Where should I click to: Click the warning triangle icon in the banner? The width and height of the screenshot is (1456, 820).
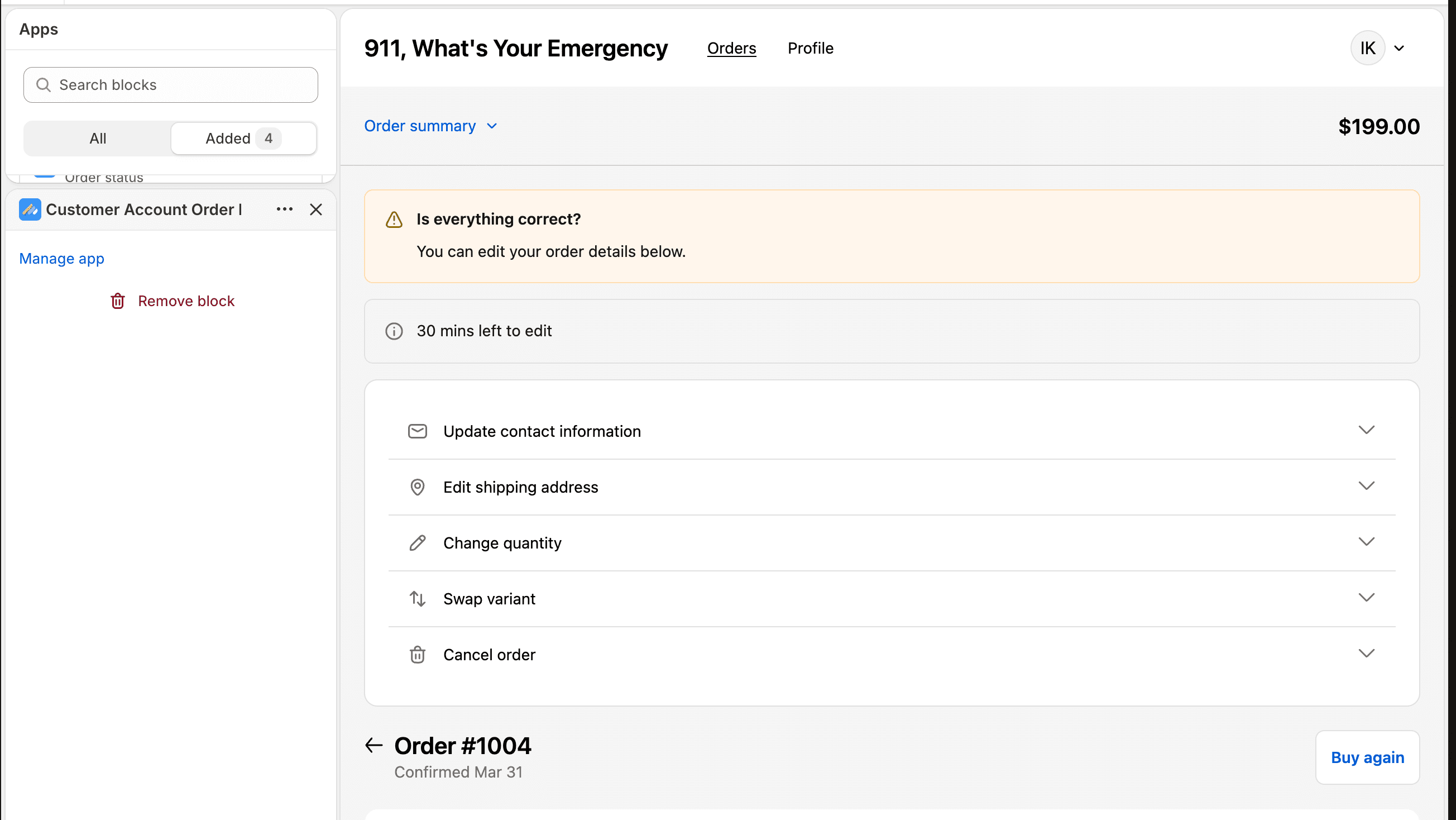[x=394, y=220]
